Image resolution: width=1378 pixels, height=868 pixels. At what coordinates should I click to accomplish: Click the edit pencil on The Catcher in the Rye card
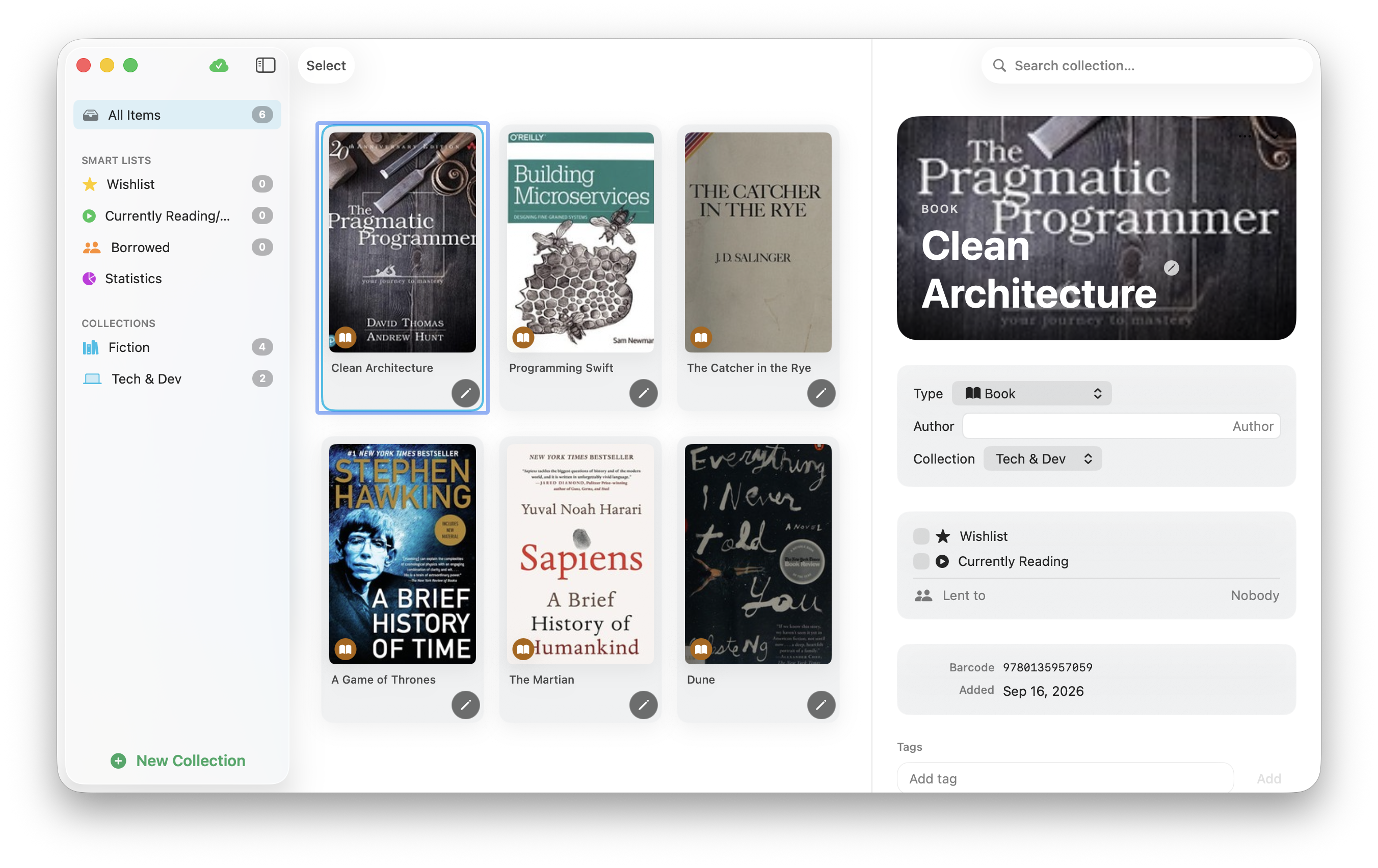[x=820, y=393]
